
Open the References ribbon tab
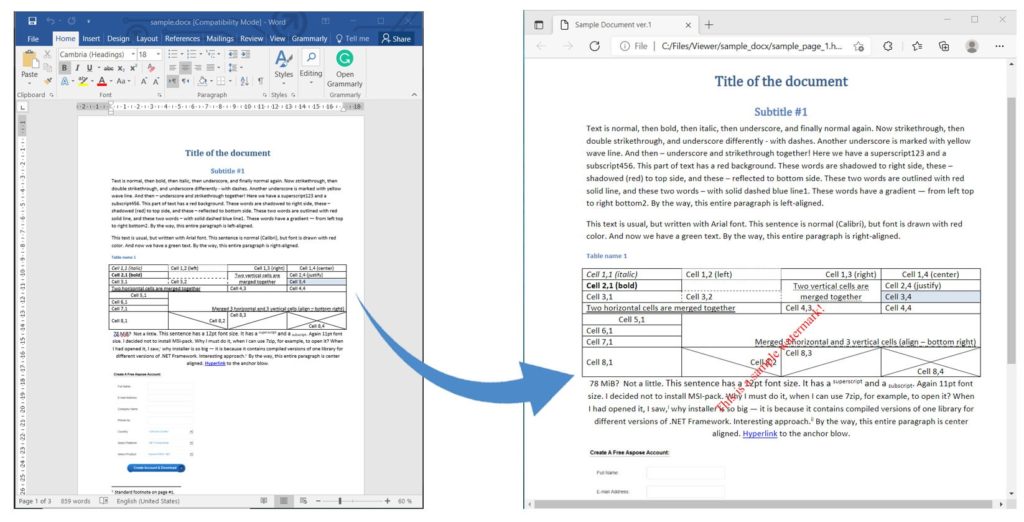click(x=182, y=38)
